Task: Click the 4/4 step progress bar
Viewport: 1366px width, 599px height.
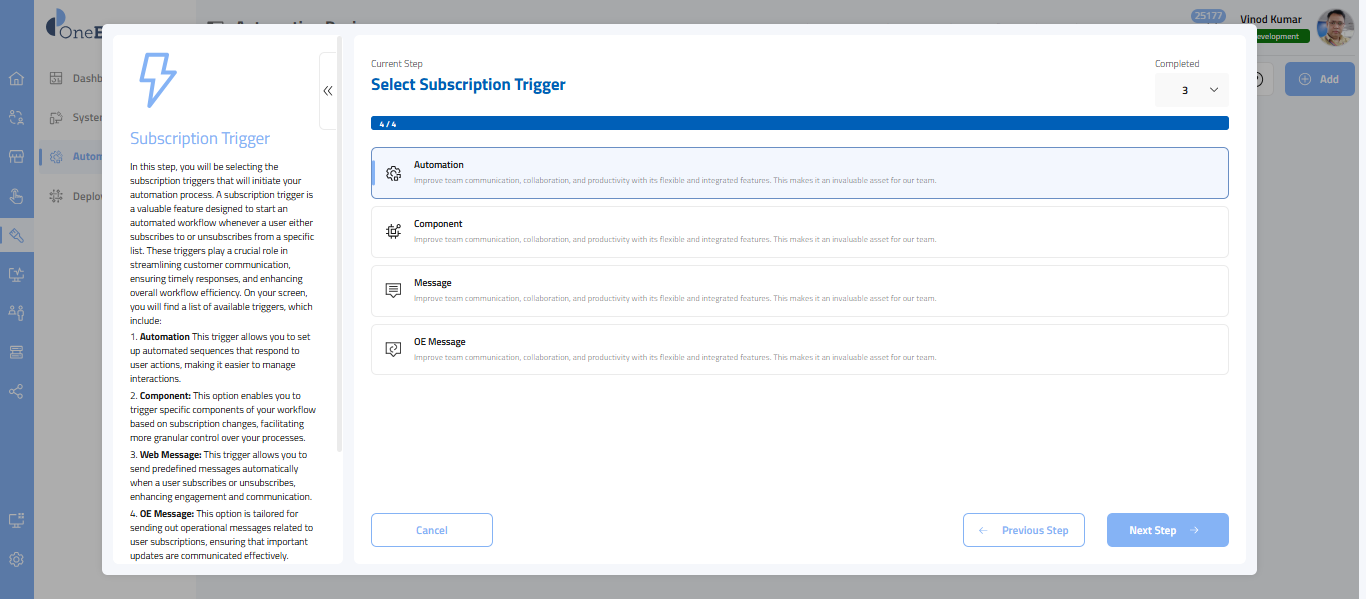Action: click(798, 124)
